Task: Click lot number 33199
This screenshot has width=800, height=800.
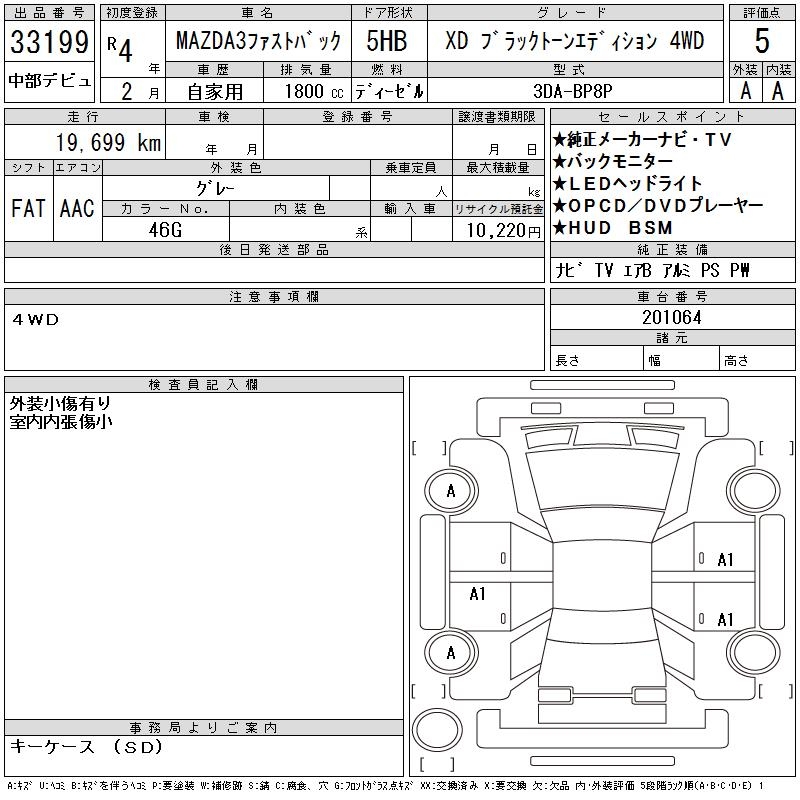Action: click(x=49, y=41)
